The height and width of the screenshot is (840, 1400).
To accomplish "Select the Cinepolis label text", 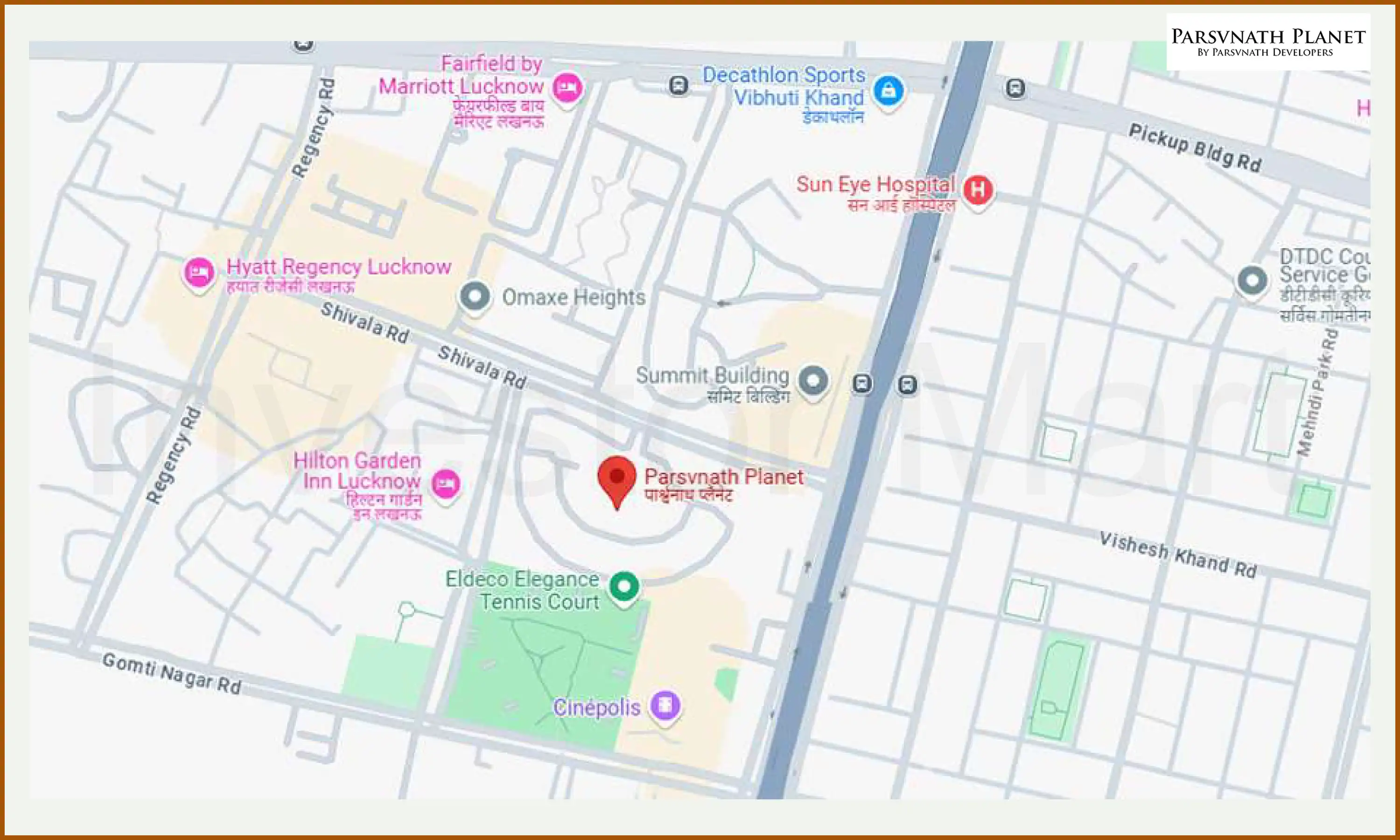I will [x=596, y=707].
